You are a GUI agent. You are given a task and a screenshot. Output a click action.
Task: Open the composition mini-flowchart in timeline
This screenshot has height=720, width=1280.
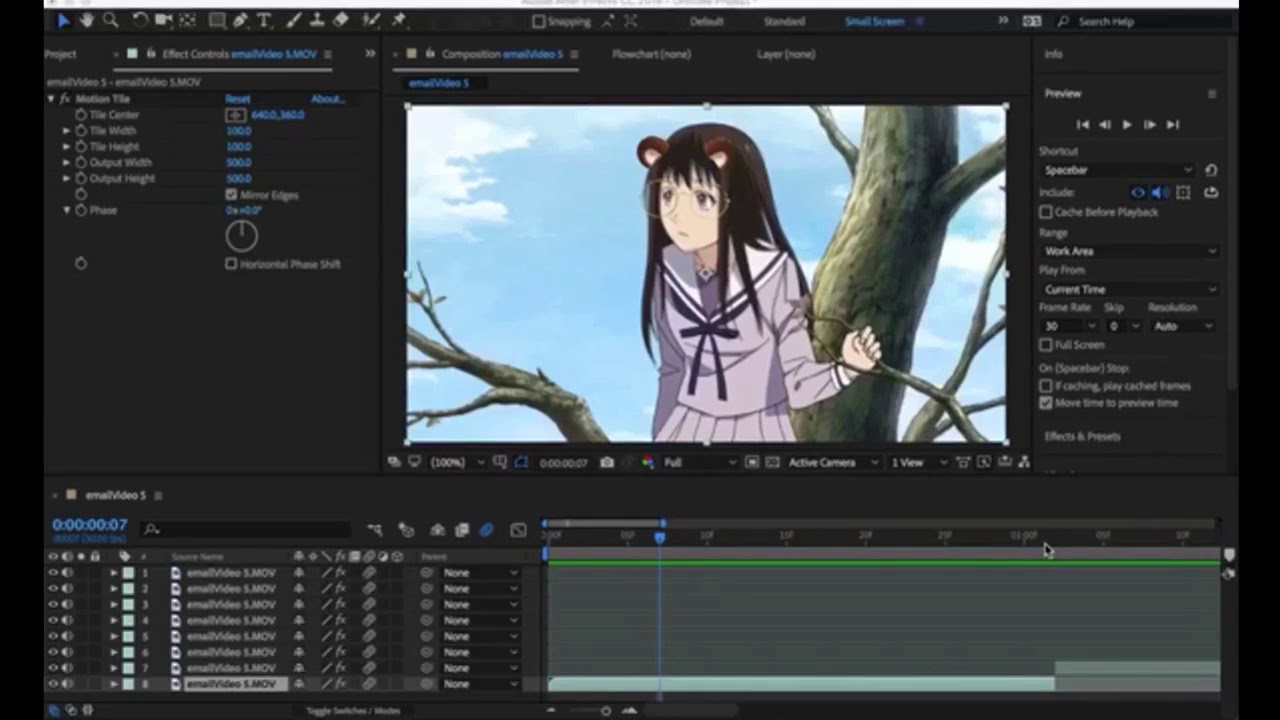click(374, 530)
